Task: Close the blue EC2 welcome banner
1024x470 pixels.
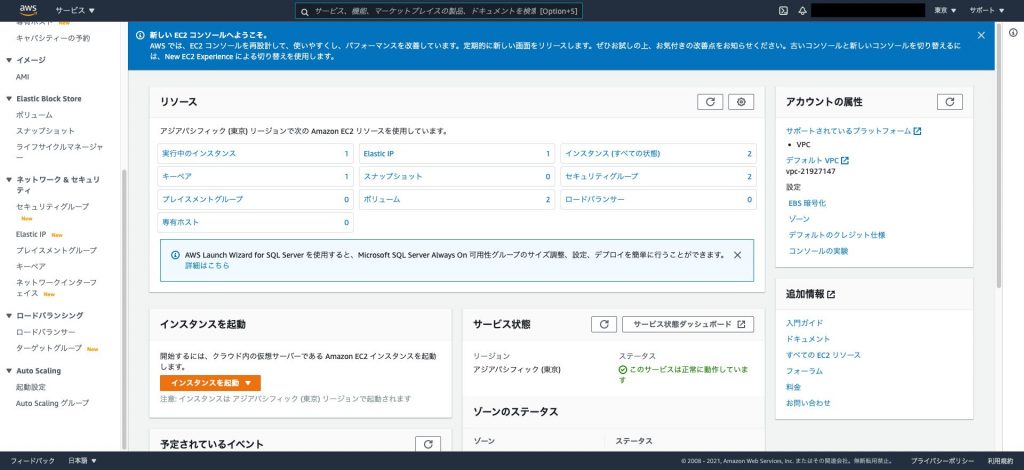Action: coord(981,35)
